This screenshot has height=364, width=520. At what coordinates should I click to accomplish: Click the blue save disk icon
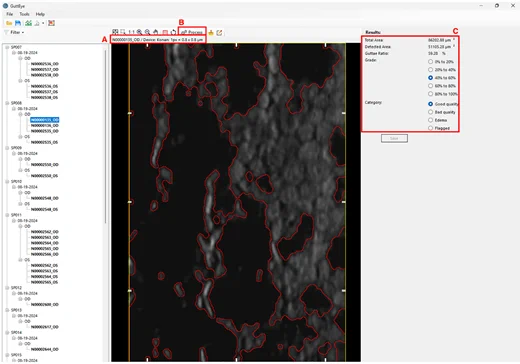(x=18, y=23)
